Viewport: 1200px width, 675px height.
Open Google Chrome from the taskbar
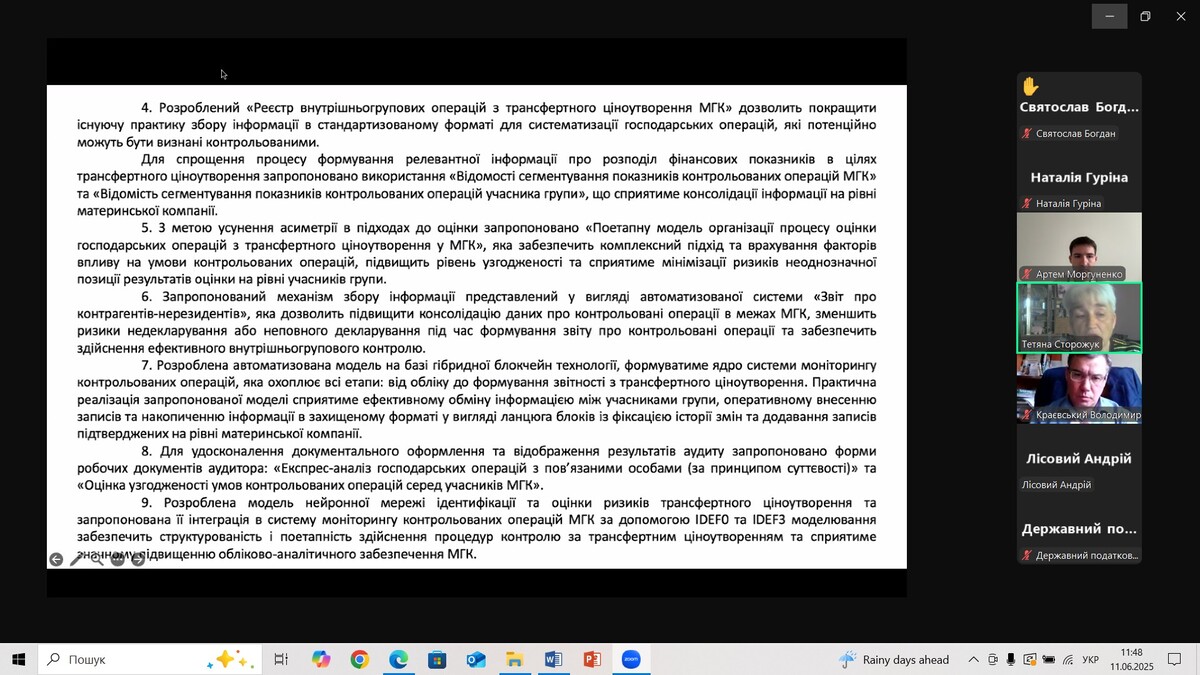[x=359, y=659]
